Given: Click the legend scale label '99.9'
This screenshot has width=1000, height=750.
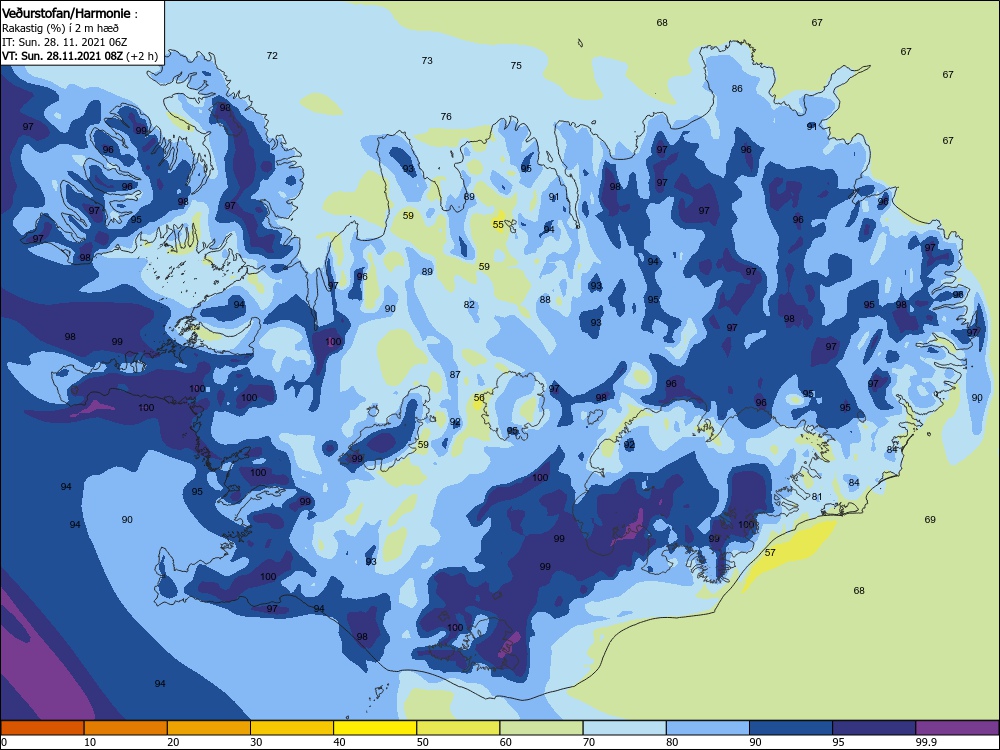Looking at the screenshot, I should click(x=926, y=742).
